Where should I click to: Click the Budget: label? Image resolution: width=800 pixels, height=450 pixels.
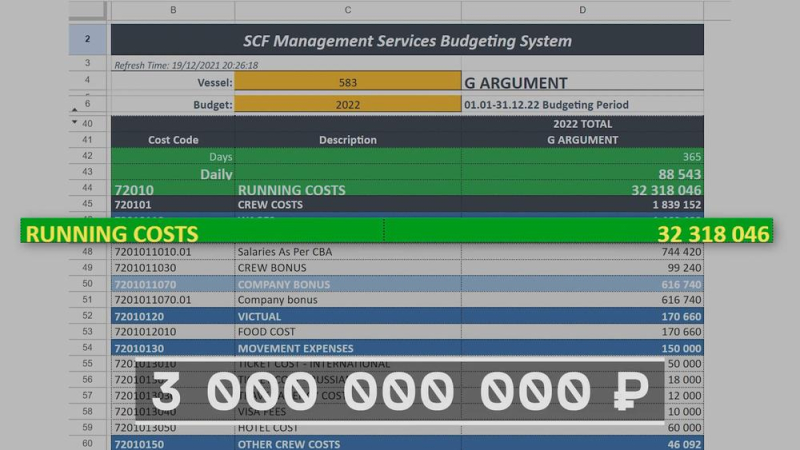213,105
